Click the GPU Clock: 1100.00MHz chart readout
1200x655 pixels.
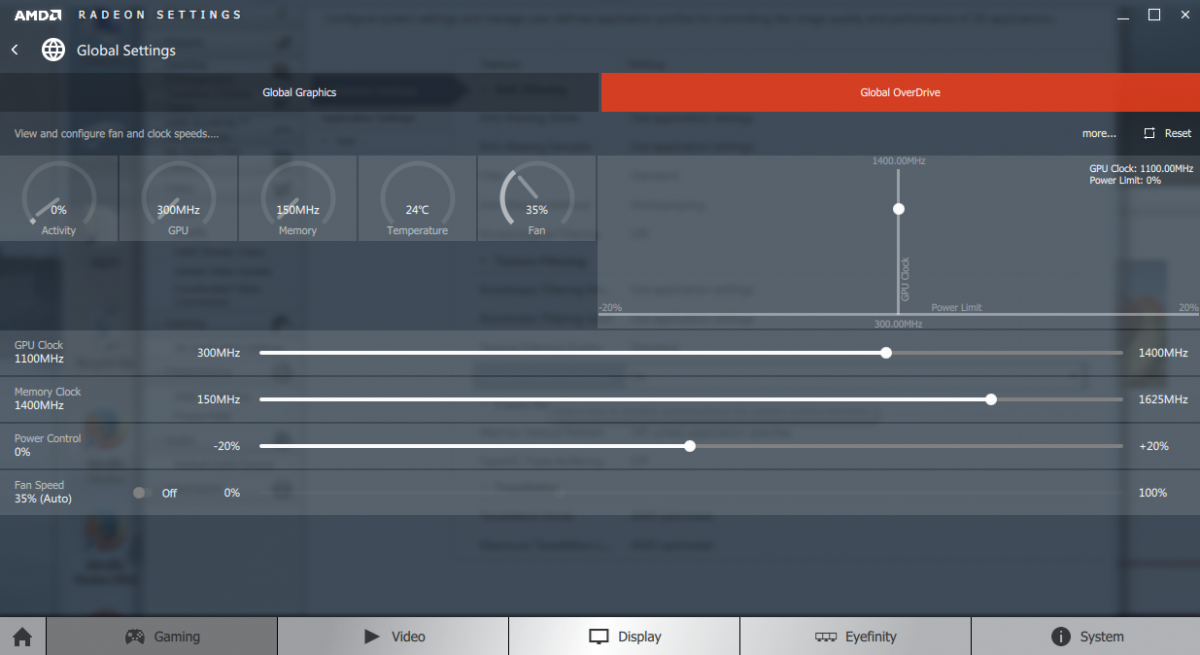[x=1142, y=169]
